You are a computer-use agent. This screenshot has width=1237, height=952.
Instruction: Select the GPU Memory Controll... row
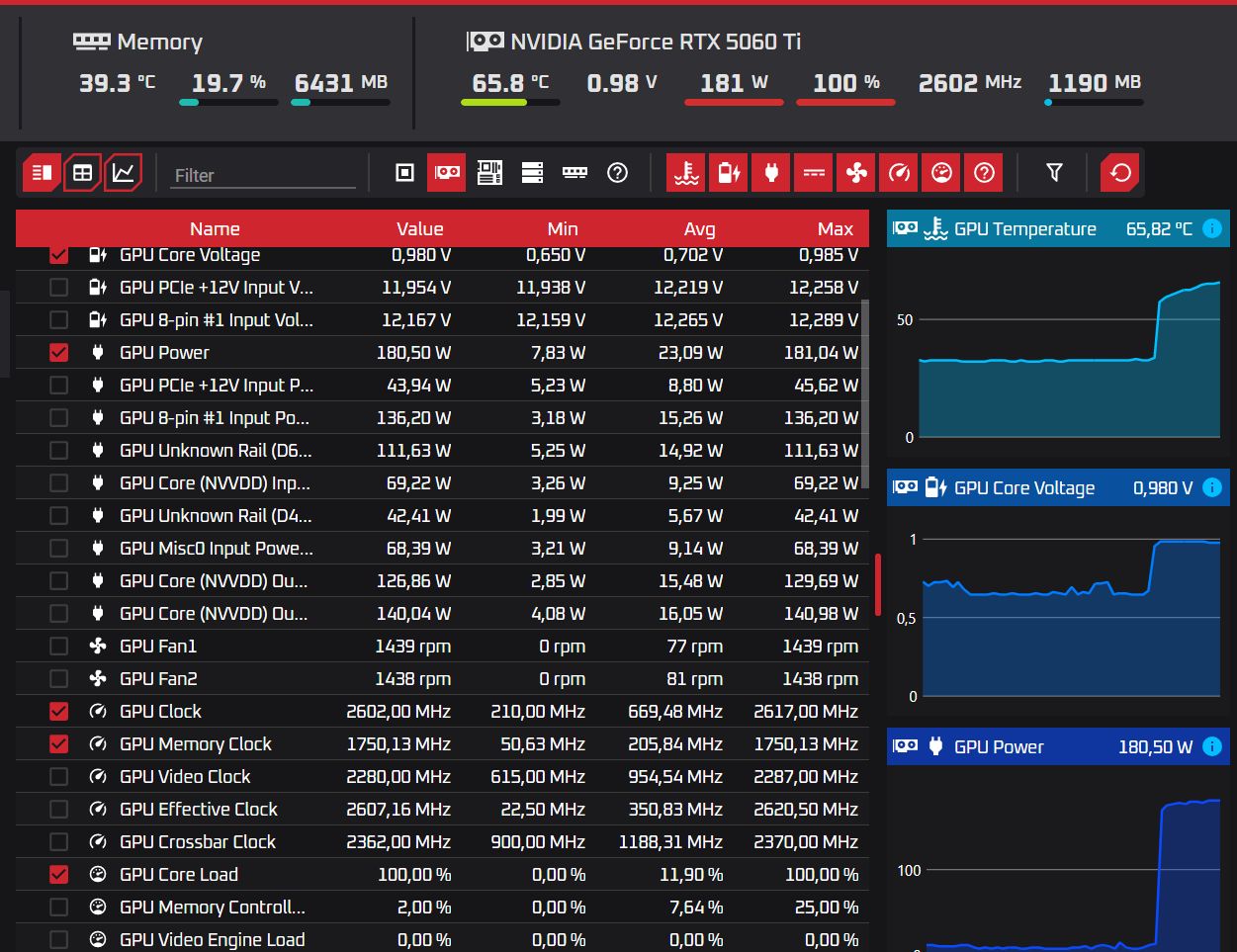(x=442, y=907)
